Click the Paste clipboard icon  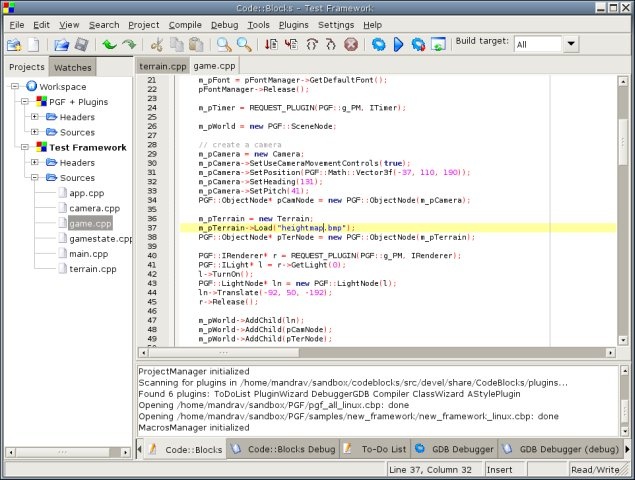(196, 45)
